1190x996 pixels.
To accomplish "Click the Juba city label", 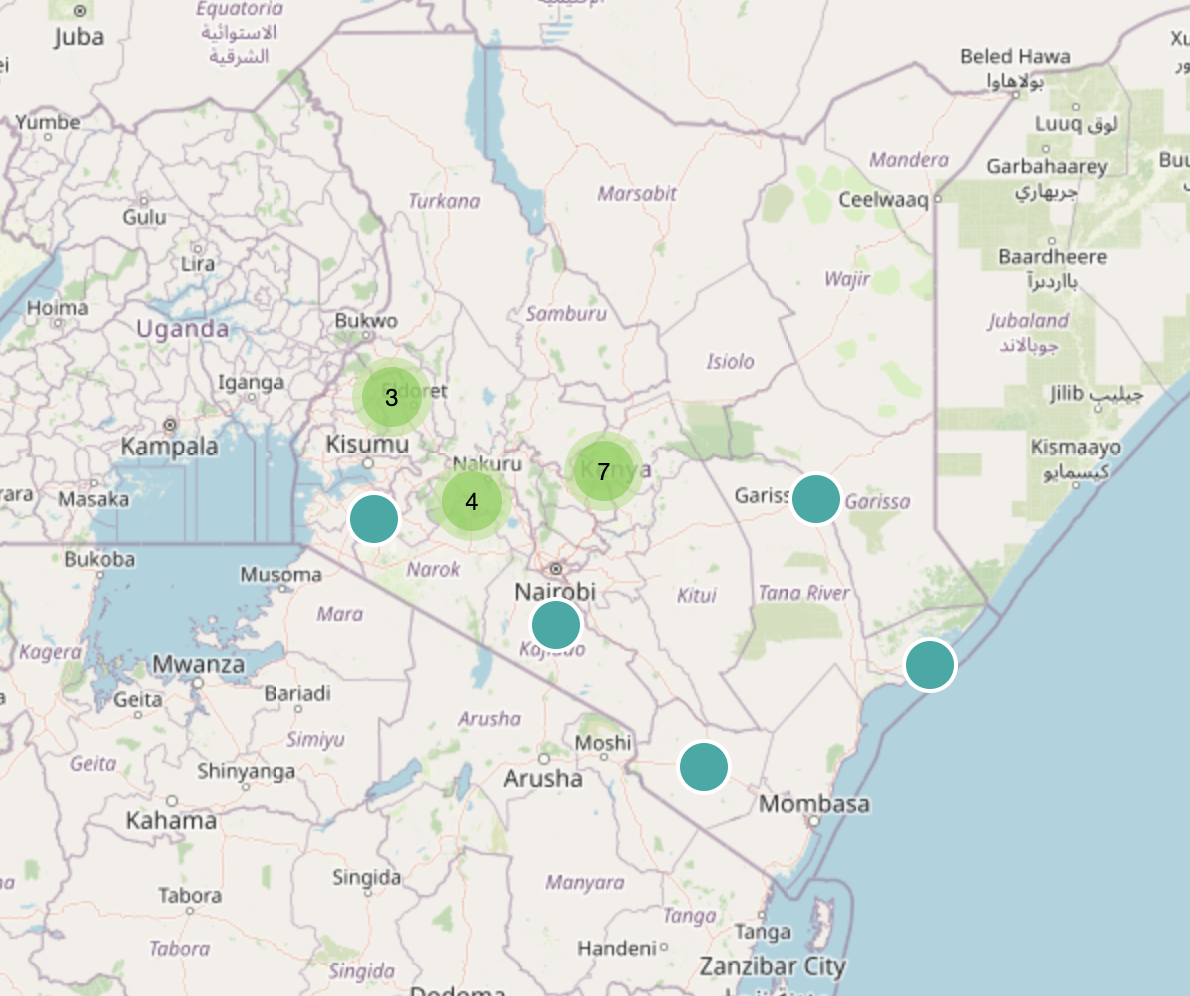I will (x=79, y=37).
